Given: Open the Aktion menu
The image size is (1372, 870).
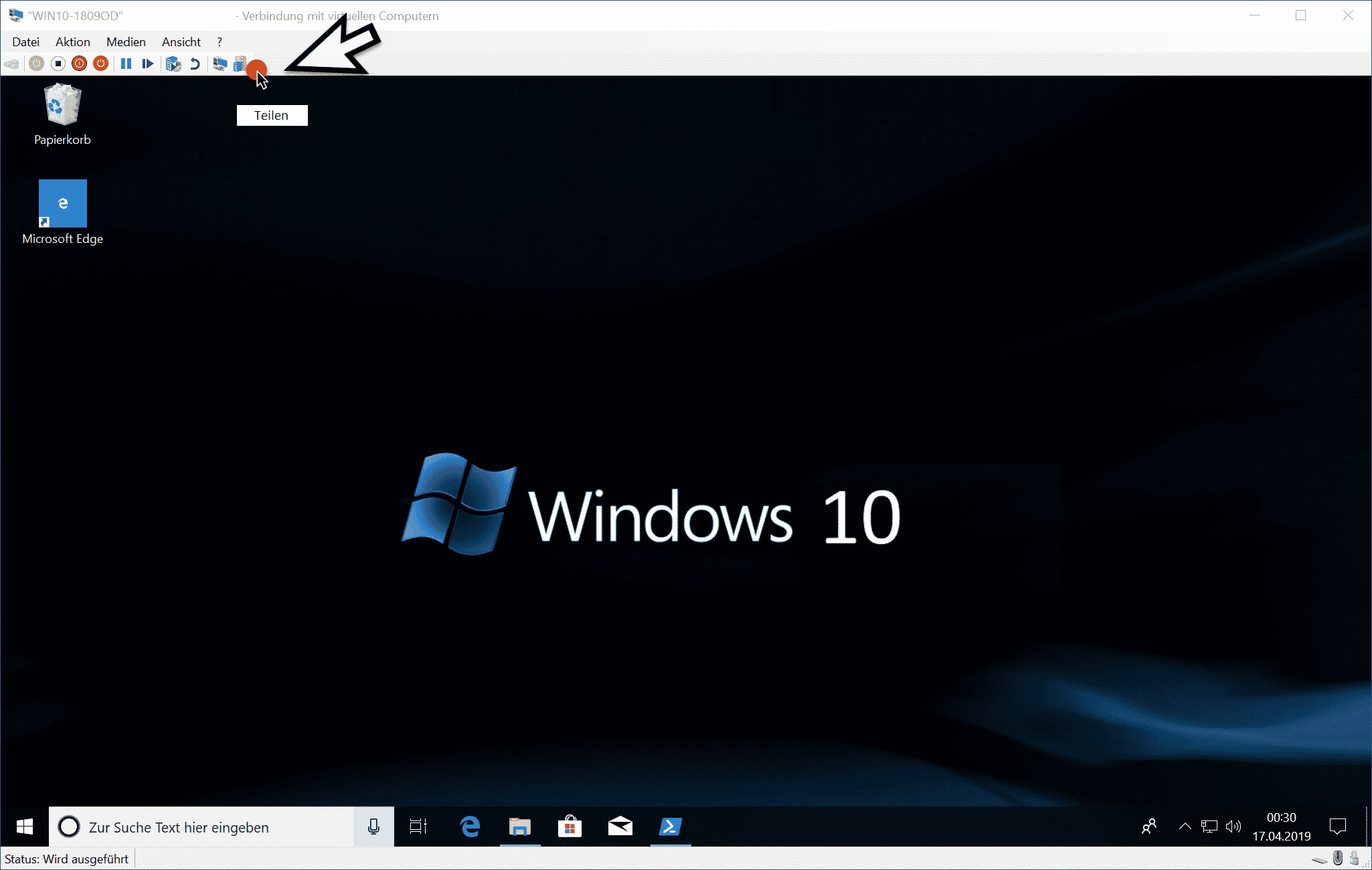Looking at the screenshot, I should click(x=72, y=41).
